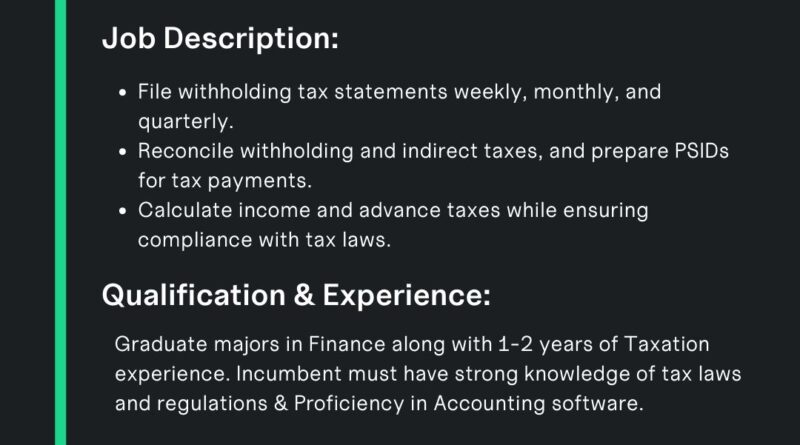Click the word "Finance" in the qualification paragraph

(x=348, y=344)
